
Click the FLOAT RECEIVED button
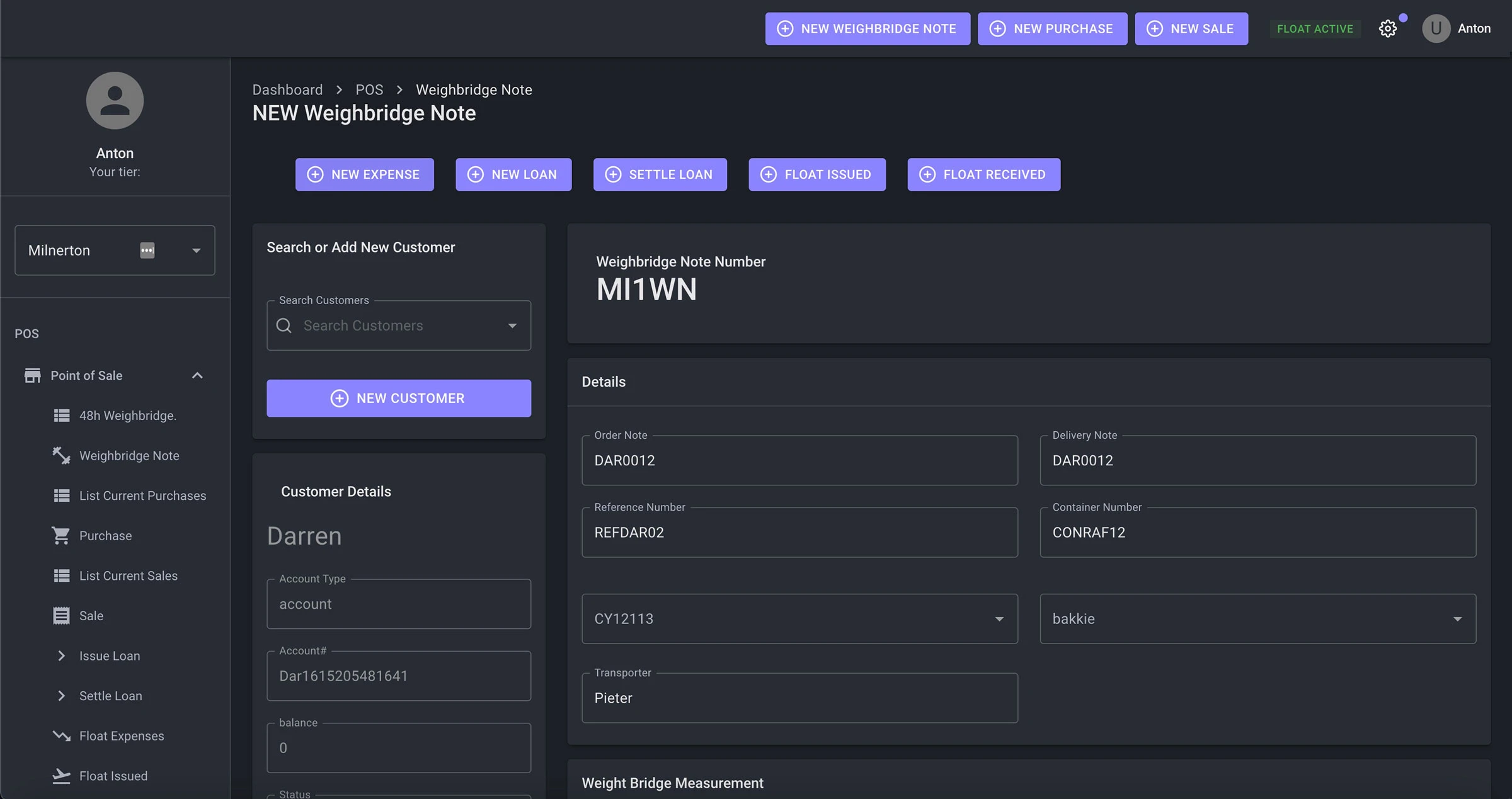click(983, 174)
